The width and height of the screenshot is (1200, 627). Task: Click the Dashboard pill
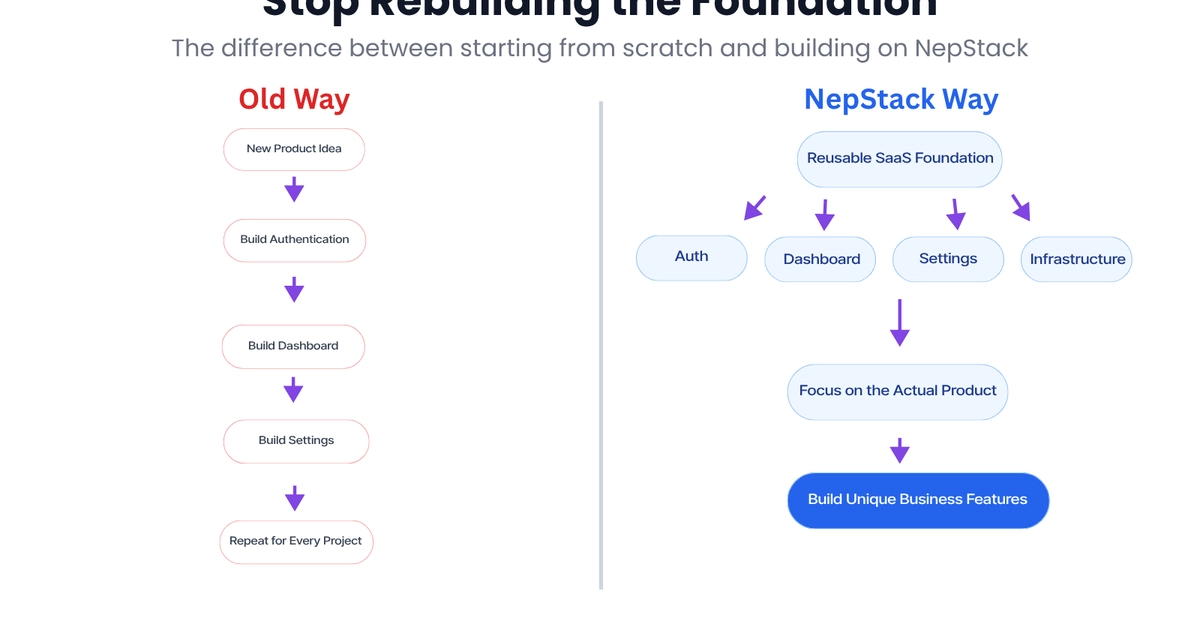(x=820, y=259)
